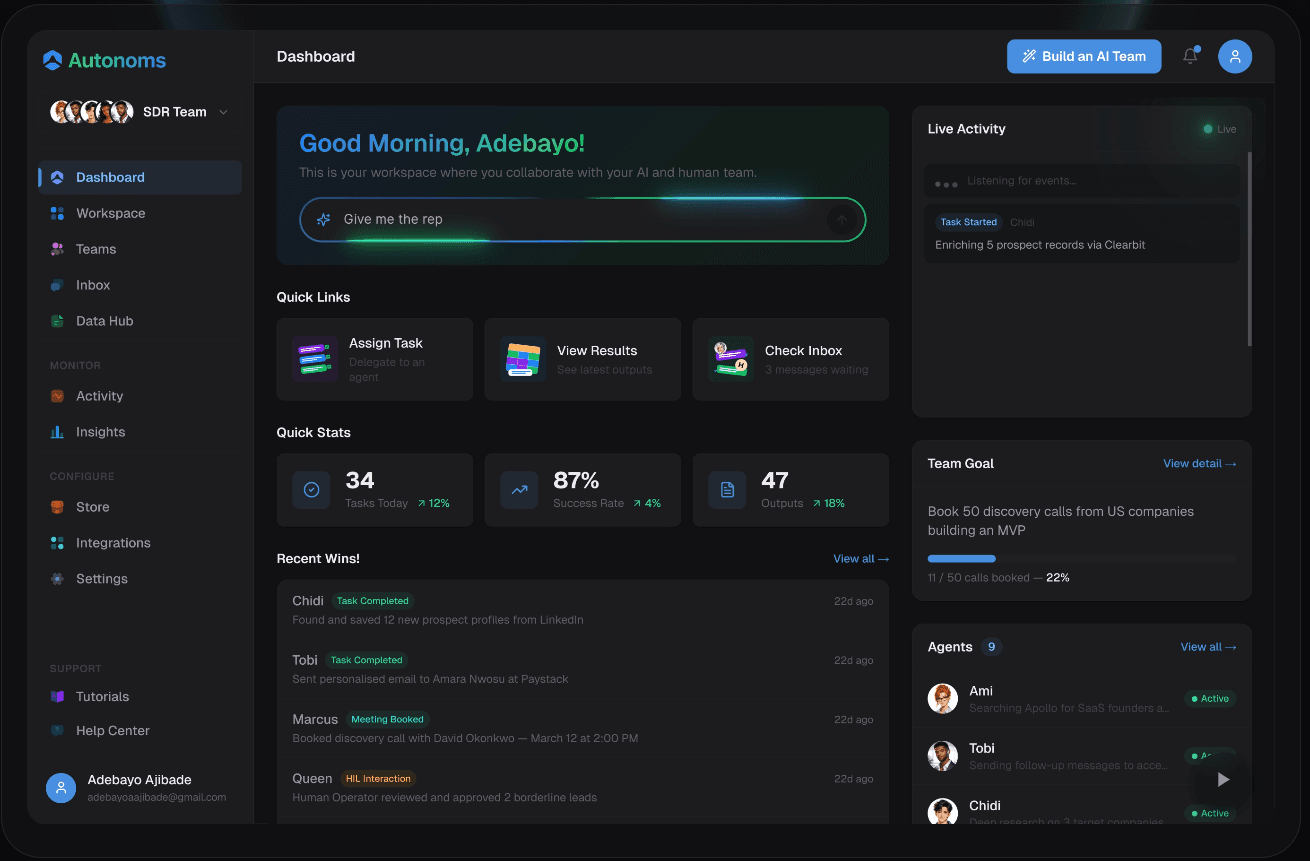Screen dimensions: 1310x861
Task: Click the sparkle icon in prompt box
Action: pos(323,219)
